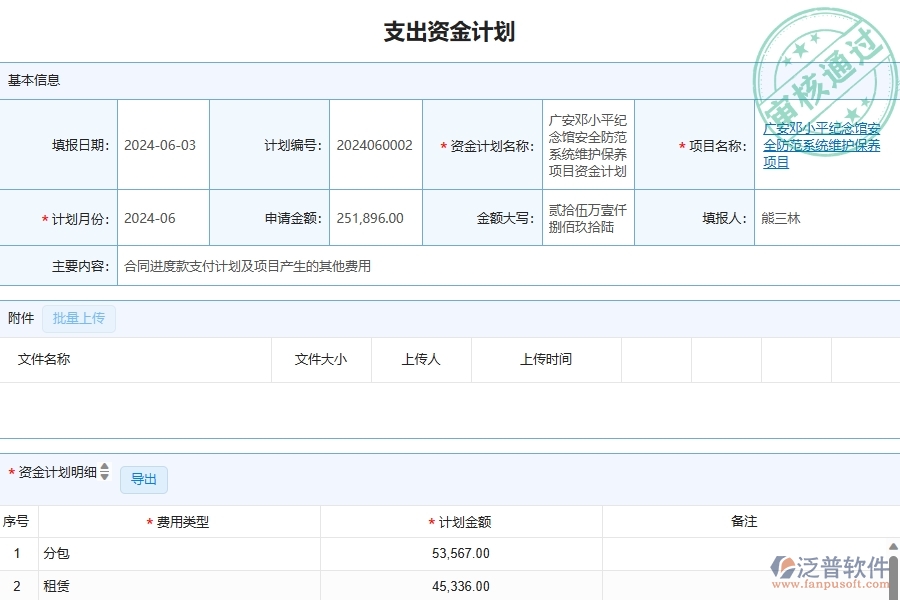
Task: Click the 填报日期 date value 2024-06-03
Action: pos(162,144)
